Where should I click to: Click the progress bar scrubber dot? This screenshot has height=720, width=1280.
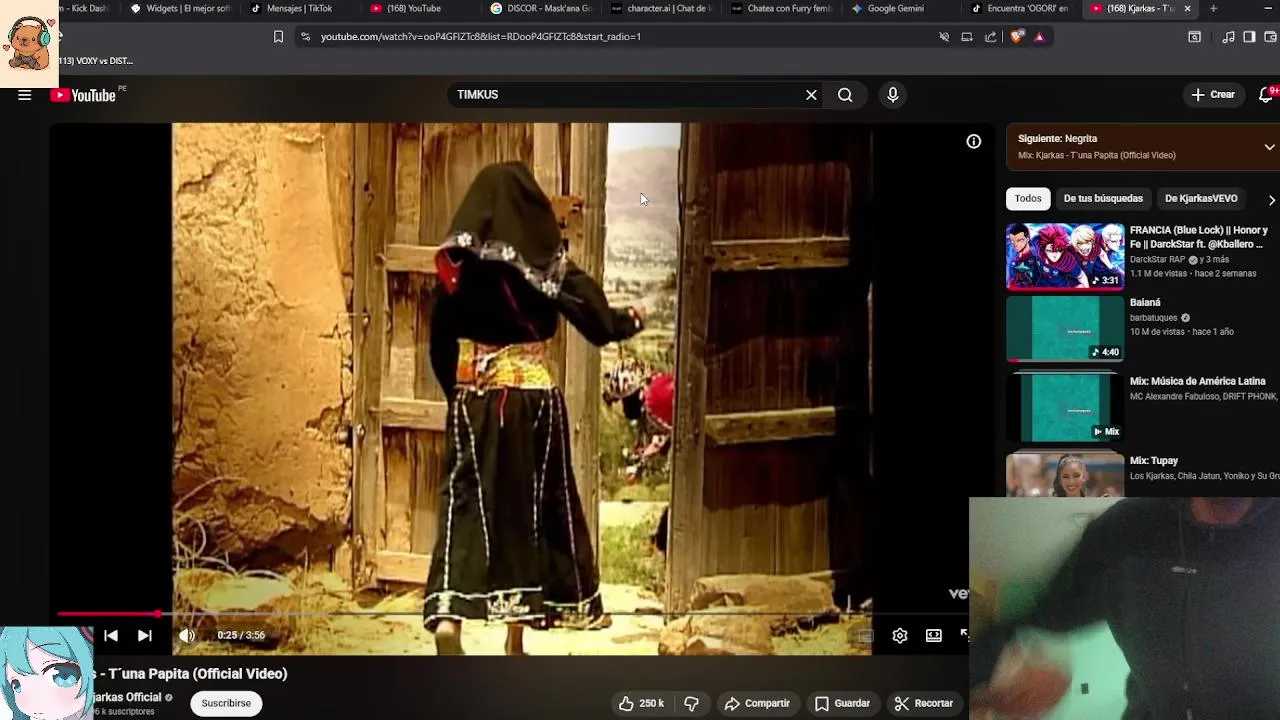click(158, 614)
